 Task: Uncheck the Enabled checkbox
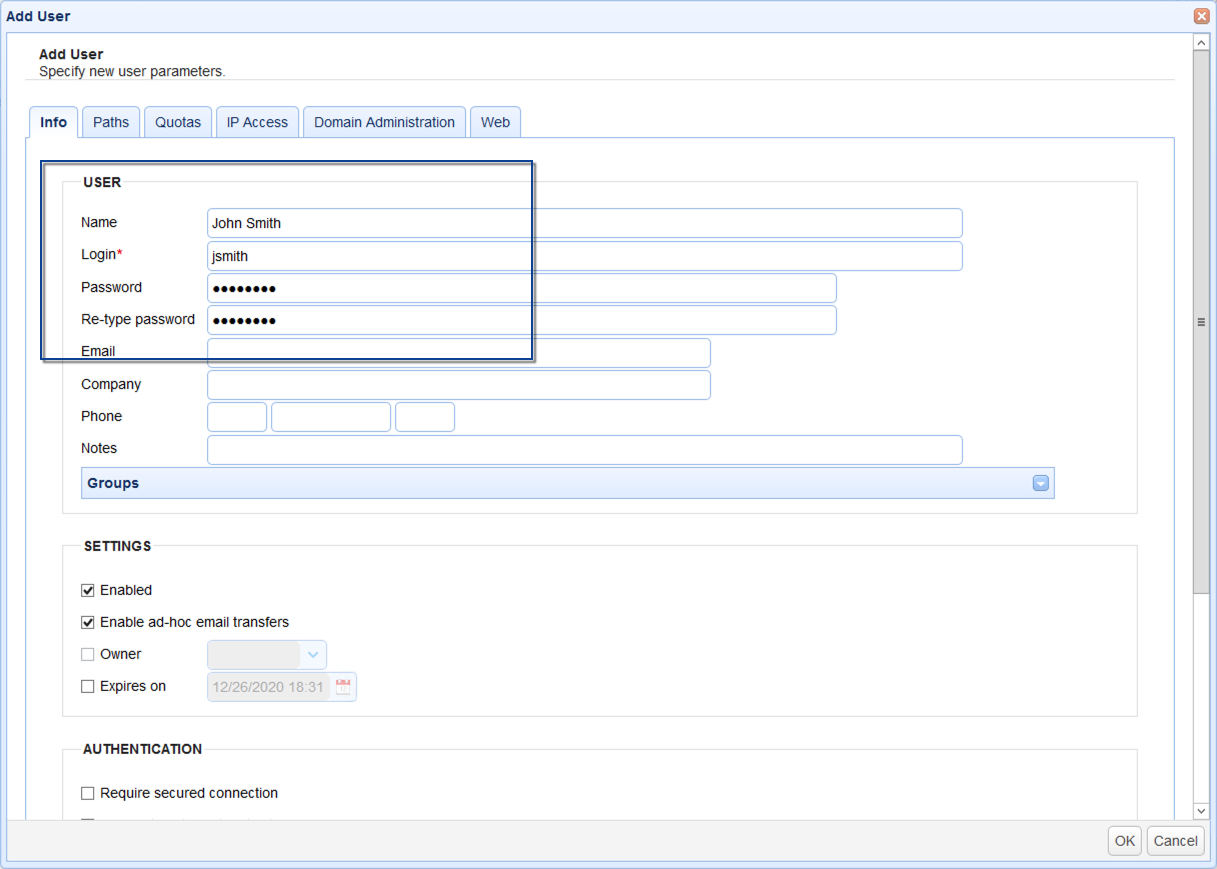click(x=88, y=590)
